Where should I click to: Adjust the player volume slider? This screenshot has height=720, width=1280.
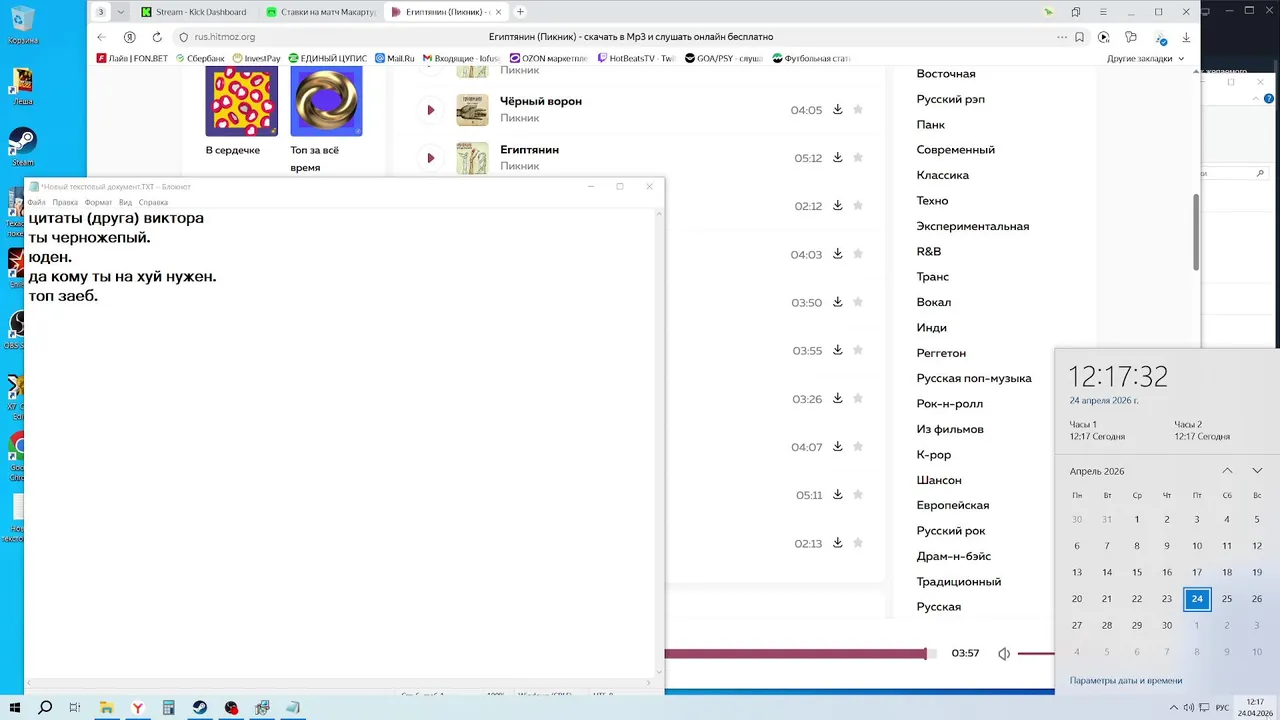click(x=1036, y=654)
